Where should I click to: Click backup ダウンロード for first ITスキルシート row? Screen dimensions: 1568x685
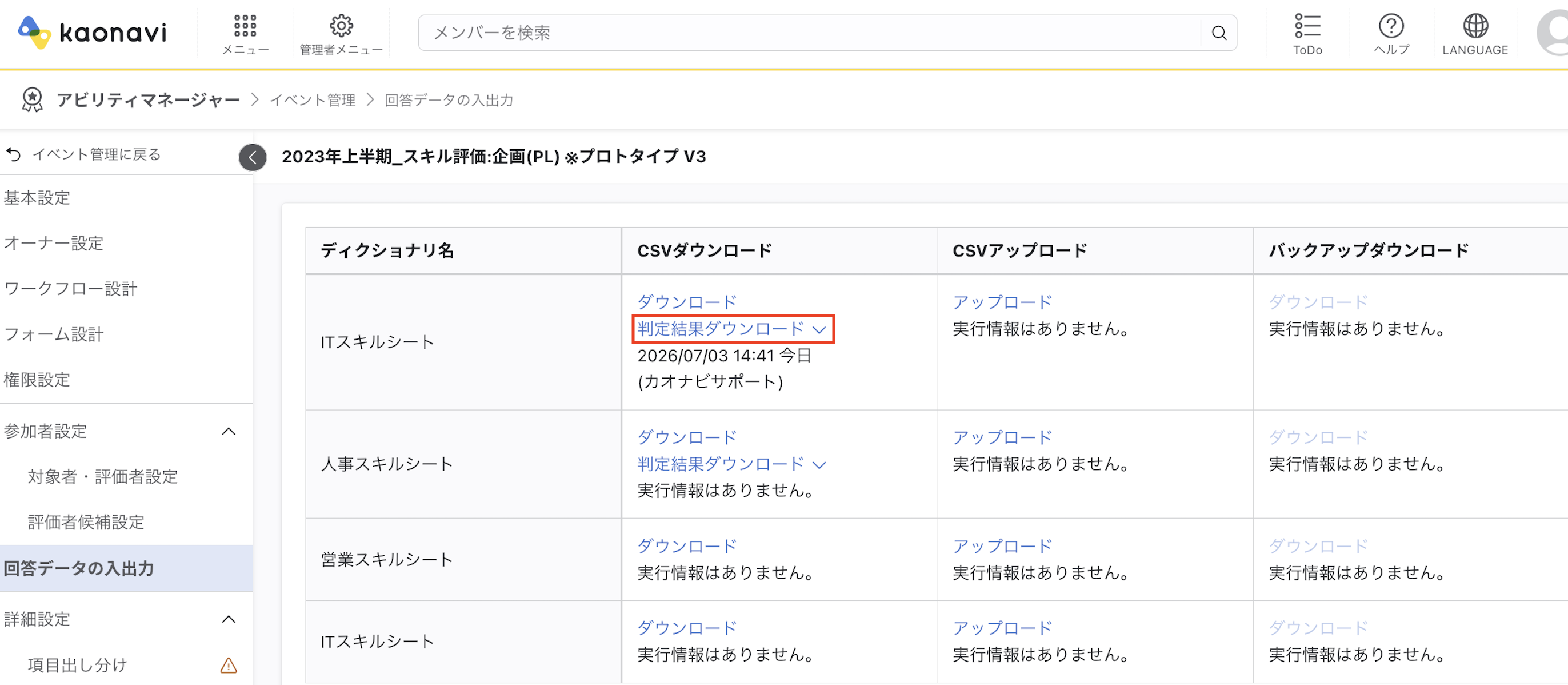pos(1318,302)
